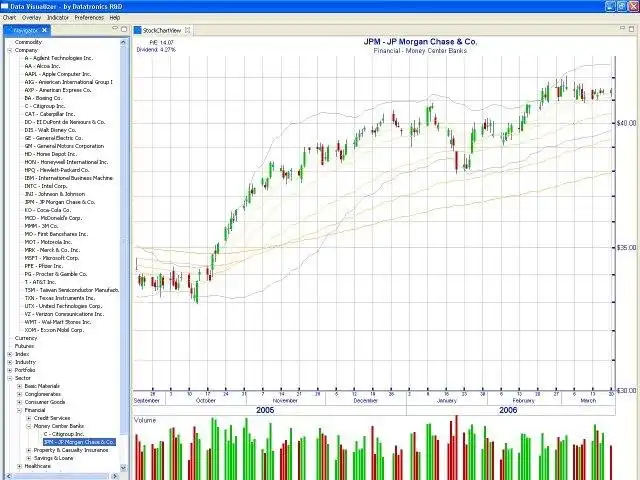Select KO - Coca-Cola Co.
The height and width of the screenshot is (480, 640).
(x=47, y=210)
